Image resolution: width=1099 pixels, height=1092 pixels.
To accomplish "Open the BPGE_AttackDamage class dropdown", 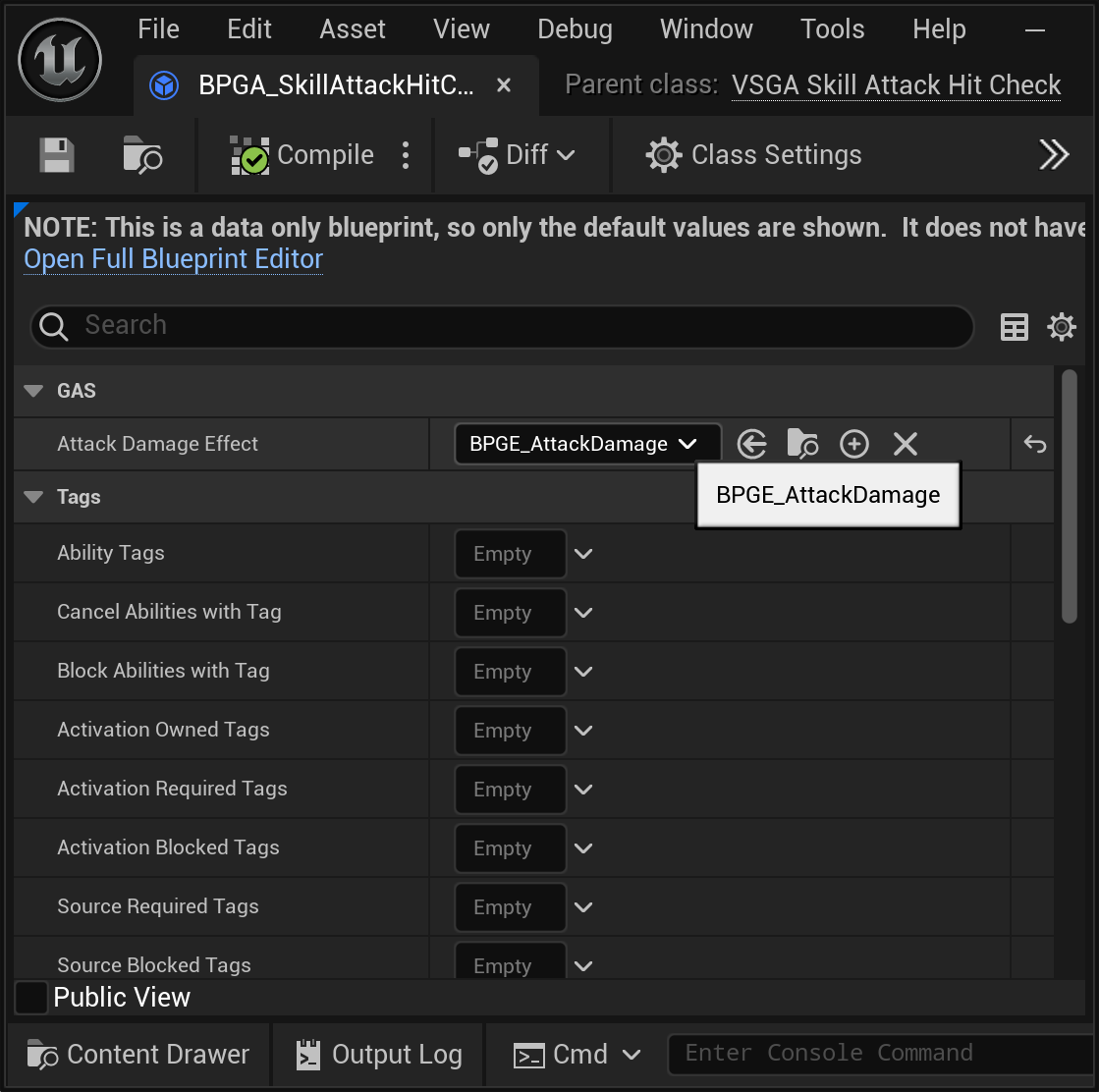I will pyautogui.click(x=587, y=444).
